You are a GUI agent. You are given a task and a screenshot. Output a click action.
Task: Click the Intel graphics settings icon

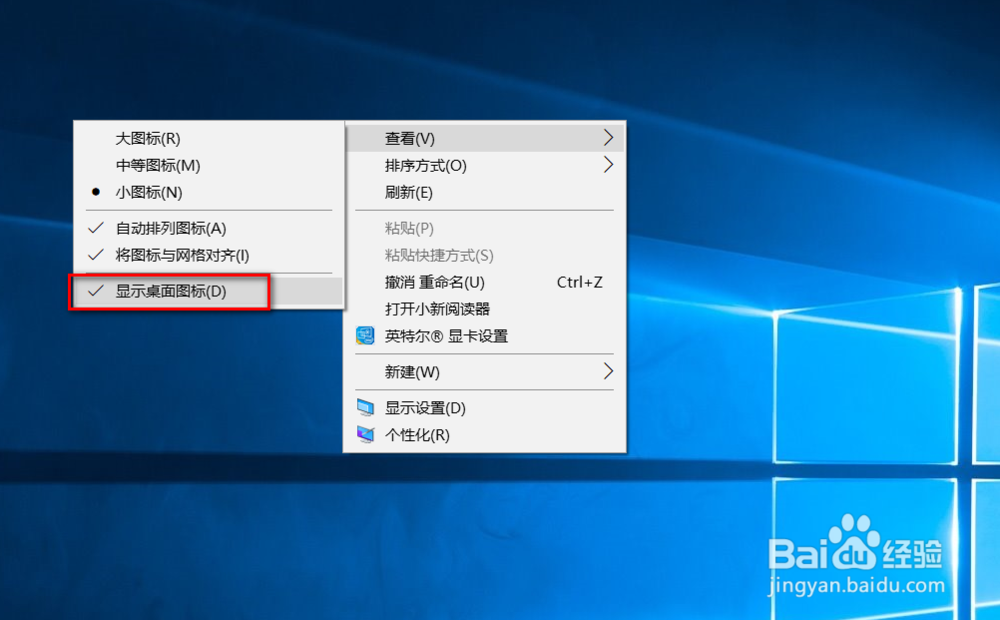point(365,336)
